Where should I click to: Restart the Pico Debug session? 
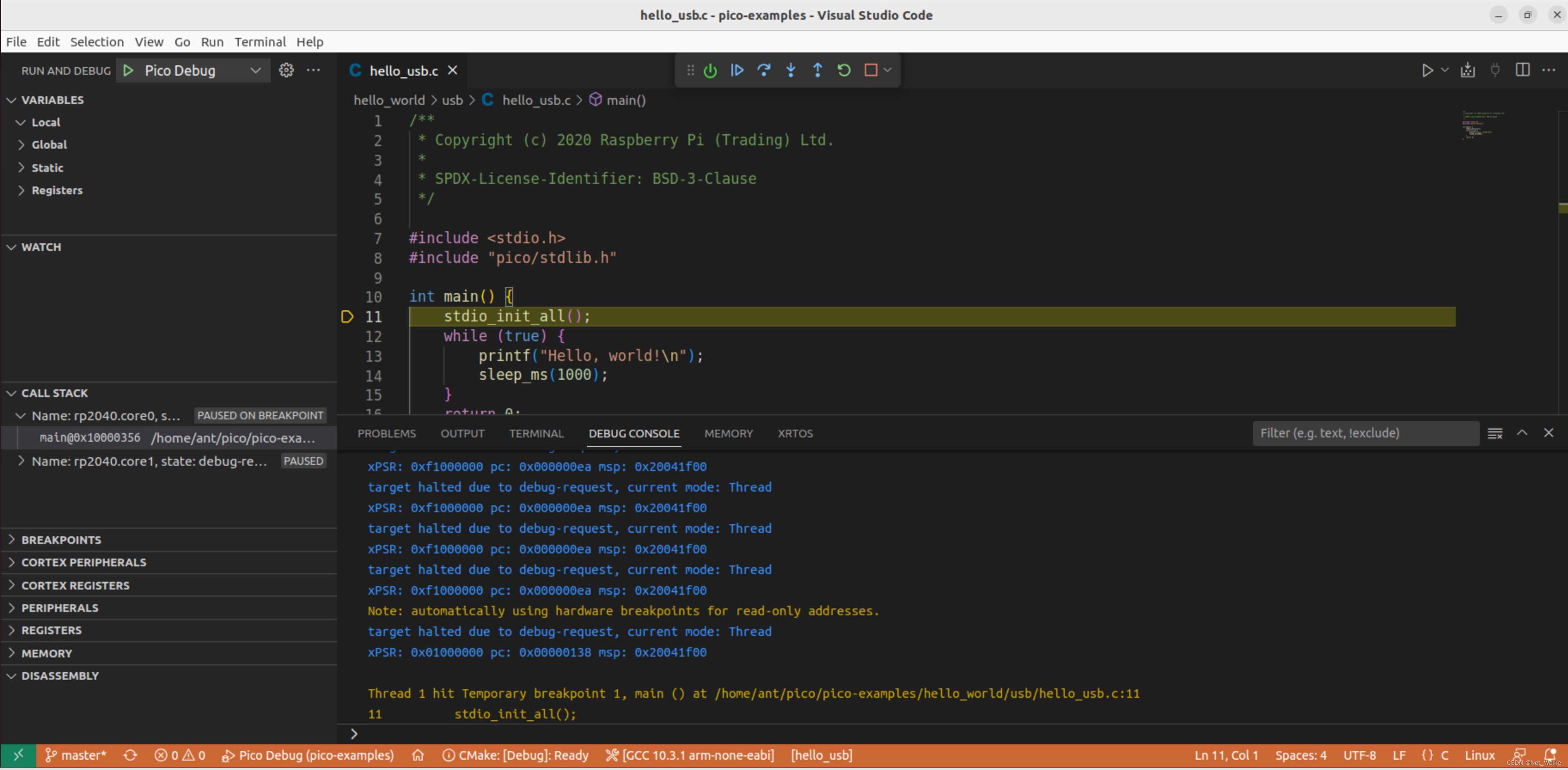pyautogui.click(x=844, y=70)
